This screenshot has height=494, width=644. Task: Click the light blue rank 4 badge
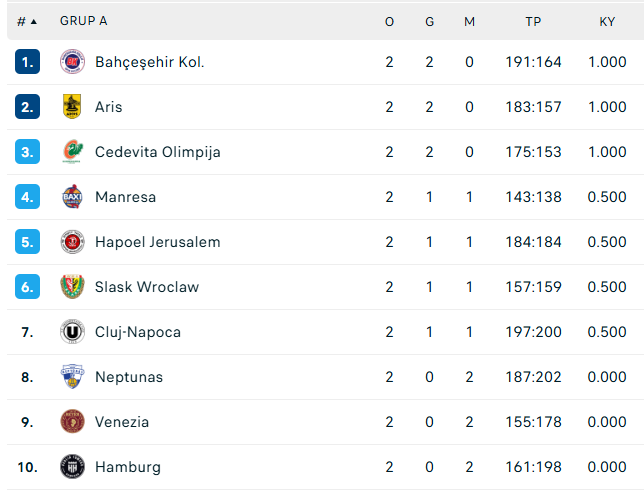point(27,197)
